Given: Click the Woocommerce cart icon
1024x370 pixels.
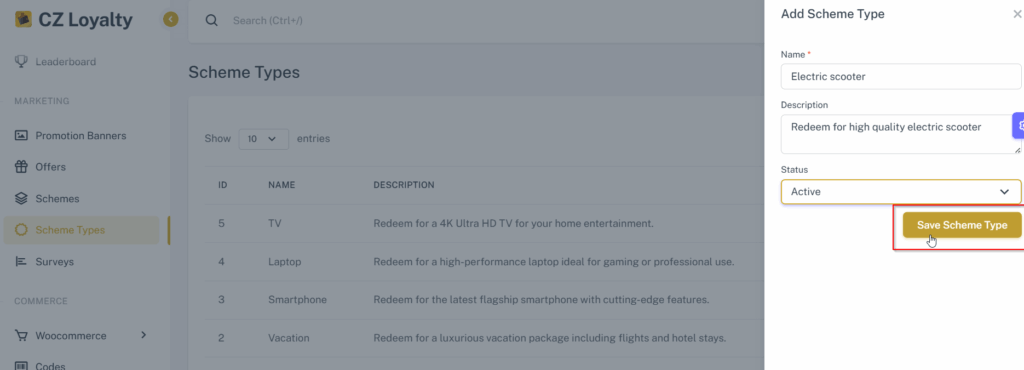Looking at the screenshot, I should tap(22, 335).
